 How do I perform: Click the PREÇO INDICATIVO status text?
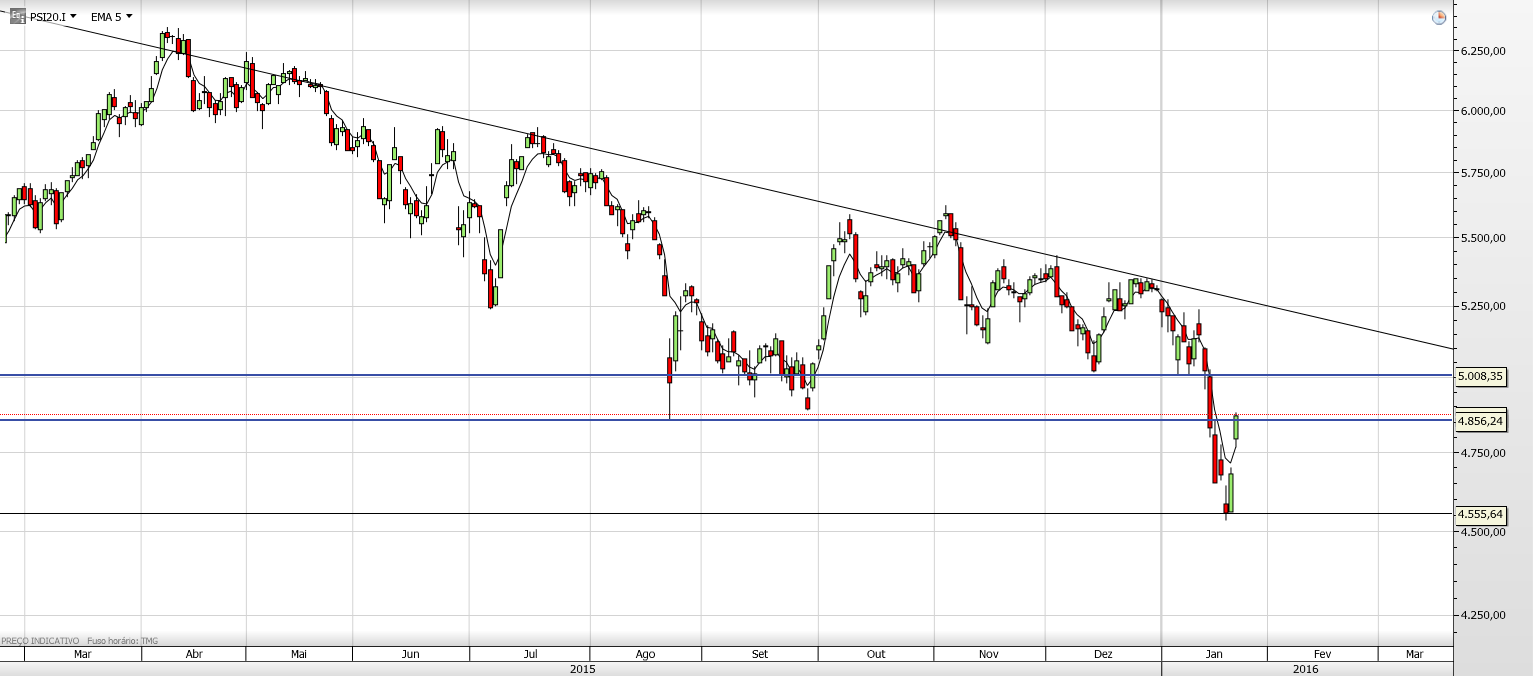[x=40, y=641]
